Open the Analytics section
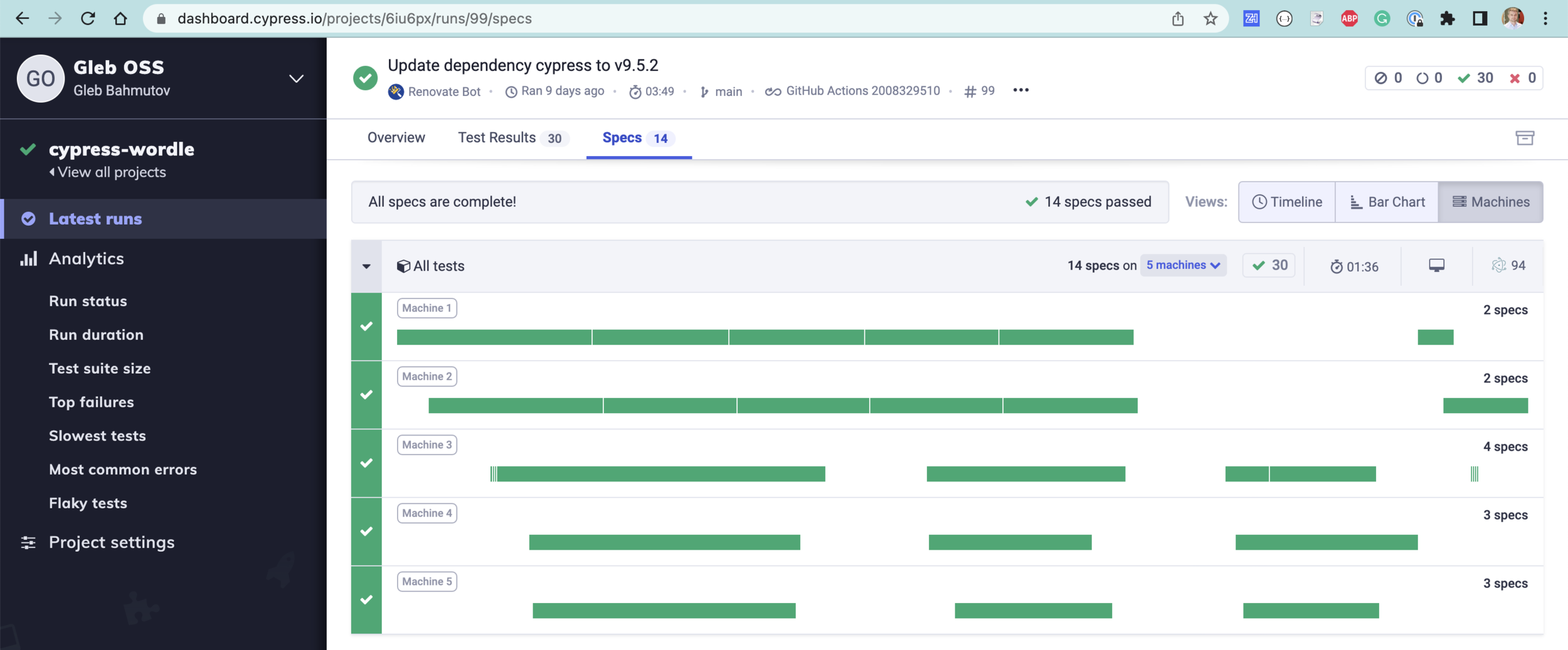1568x650 pixels. 87,258
